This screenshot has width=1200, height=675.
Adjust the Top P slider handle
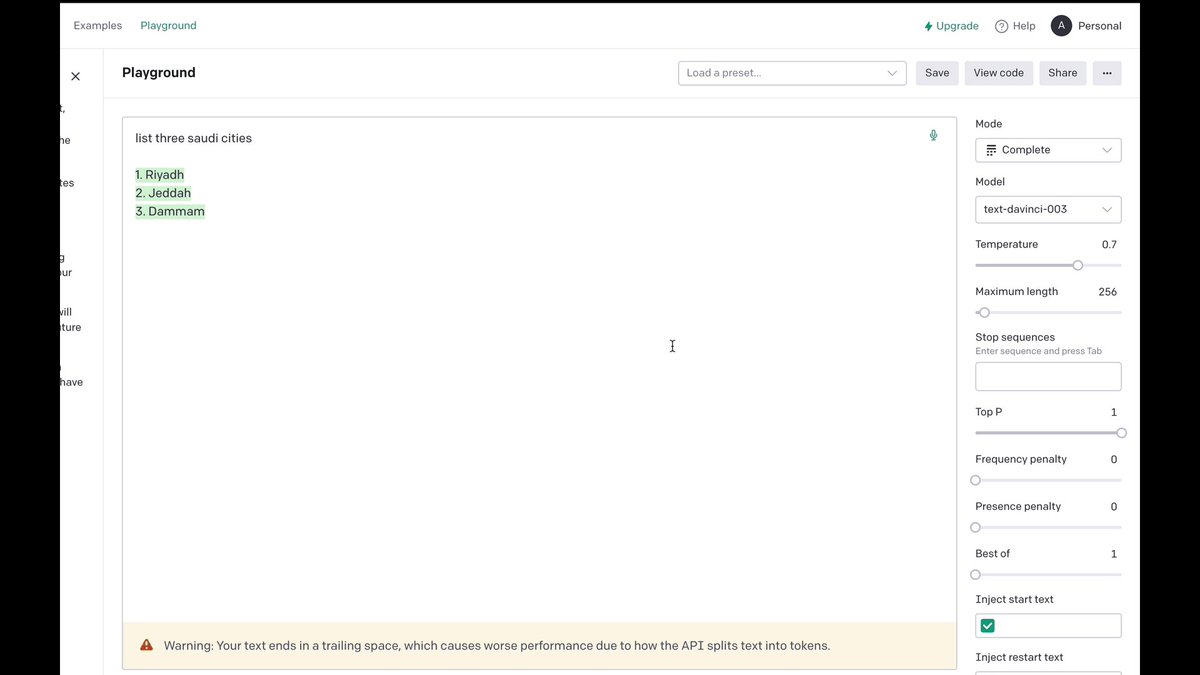click(x=1121, y=433)
